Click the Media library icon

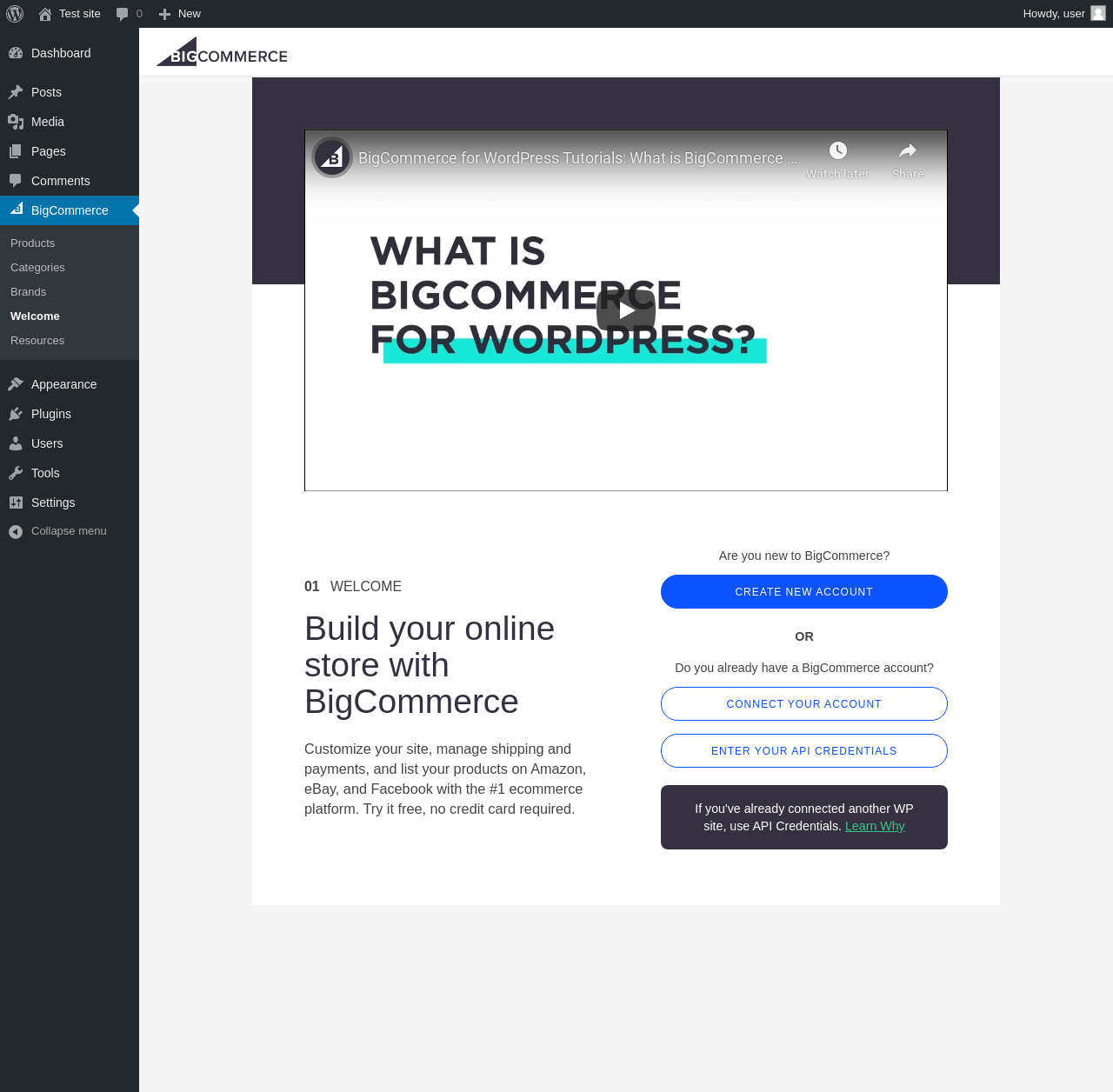[x=16, y=122]
